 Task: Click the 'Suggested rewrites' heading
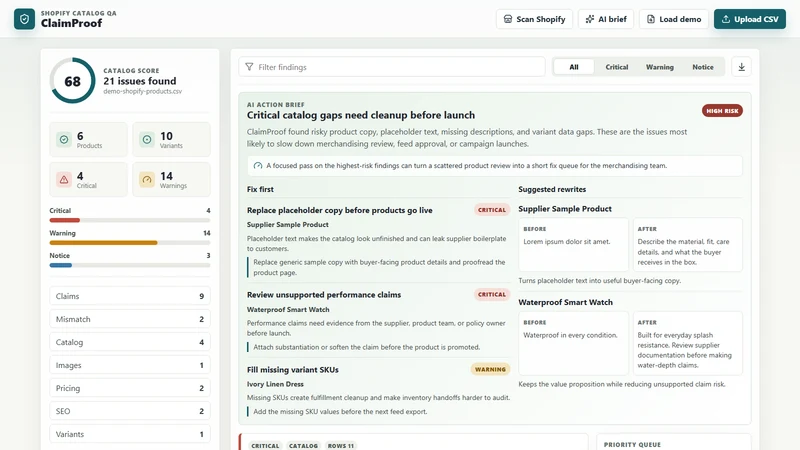(552, 189)
